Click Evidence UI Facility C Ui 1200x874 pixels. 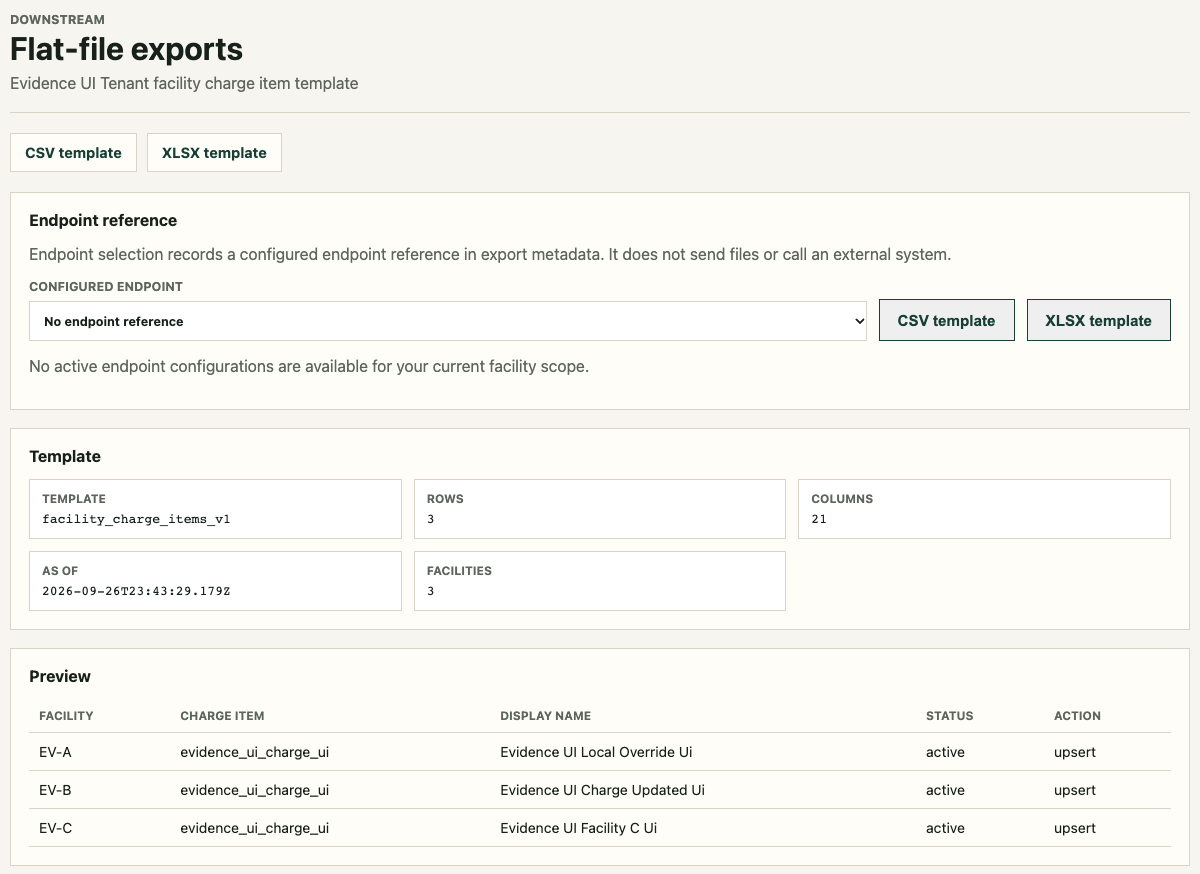point(578,828)
